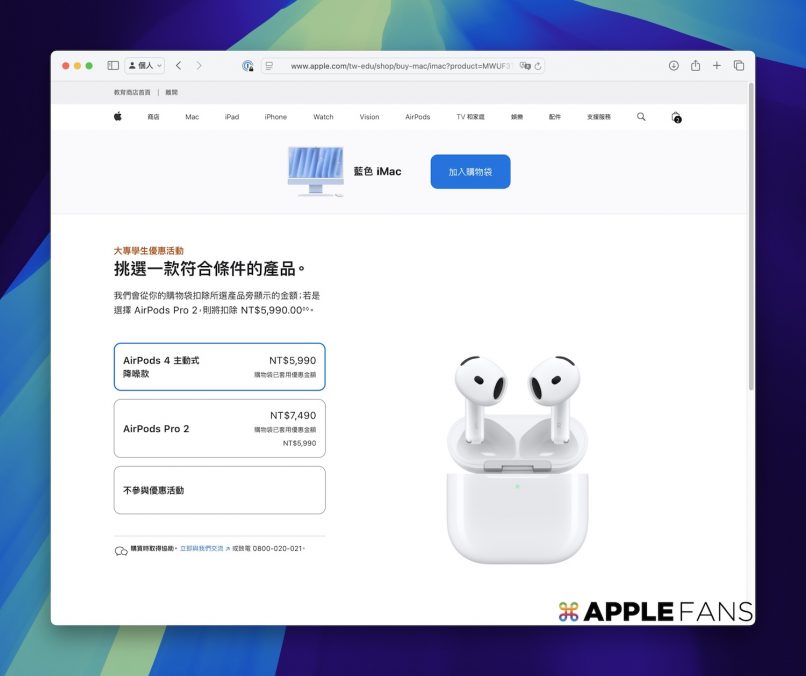Open a new tab with plus icon
The image size is (806, 676).
[717, 66]
